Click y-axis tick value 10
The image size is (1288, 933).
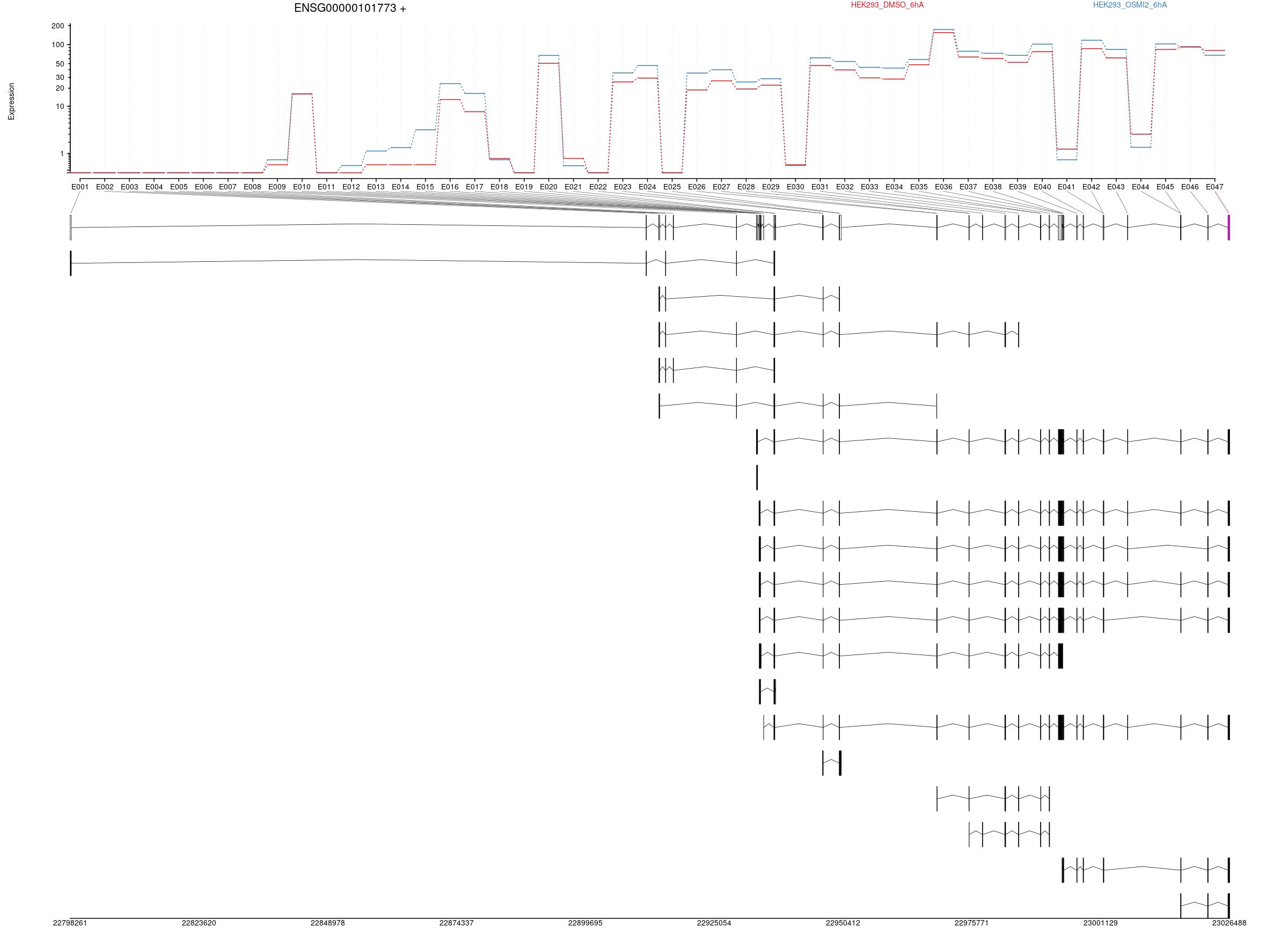(60, 107)
